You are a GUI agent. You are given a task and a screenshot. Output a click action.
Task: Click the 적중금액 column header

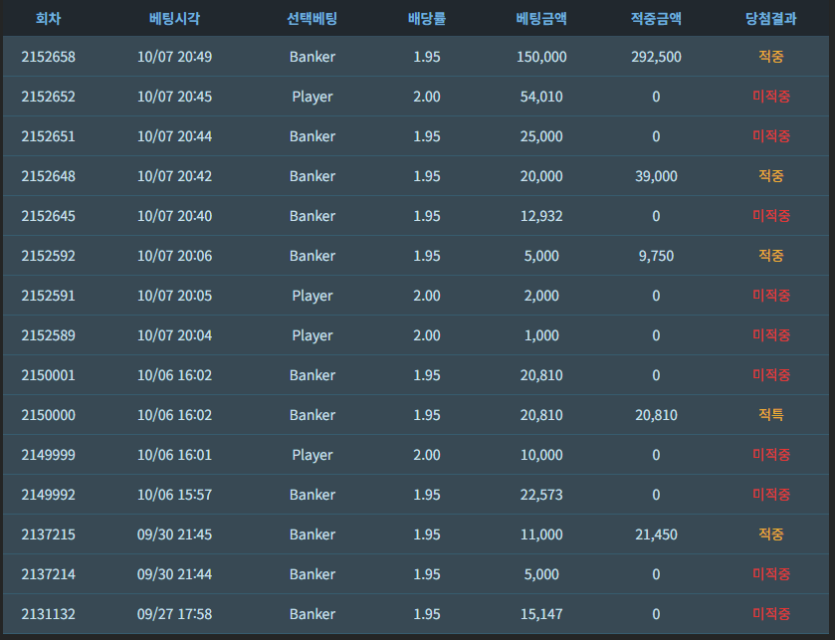click(656, 19)
